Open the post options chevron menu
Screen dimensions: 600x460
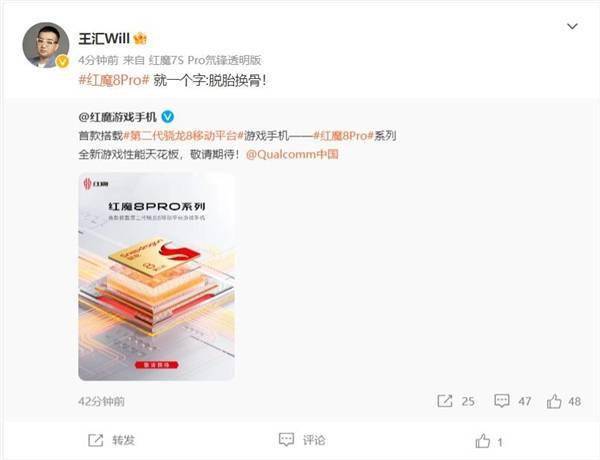tap(572, 26)
